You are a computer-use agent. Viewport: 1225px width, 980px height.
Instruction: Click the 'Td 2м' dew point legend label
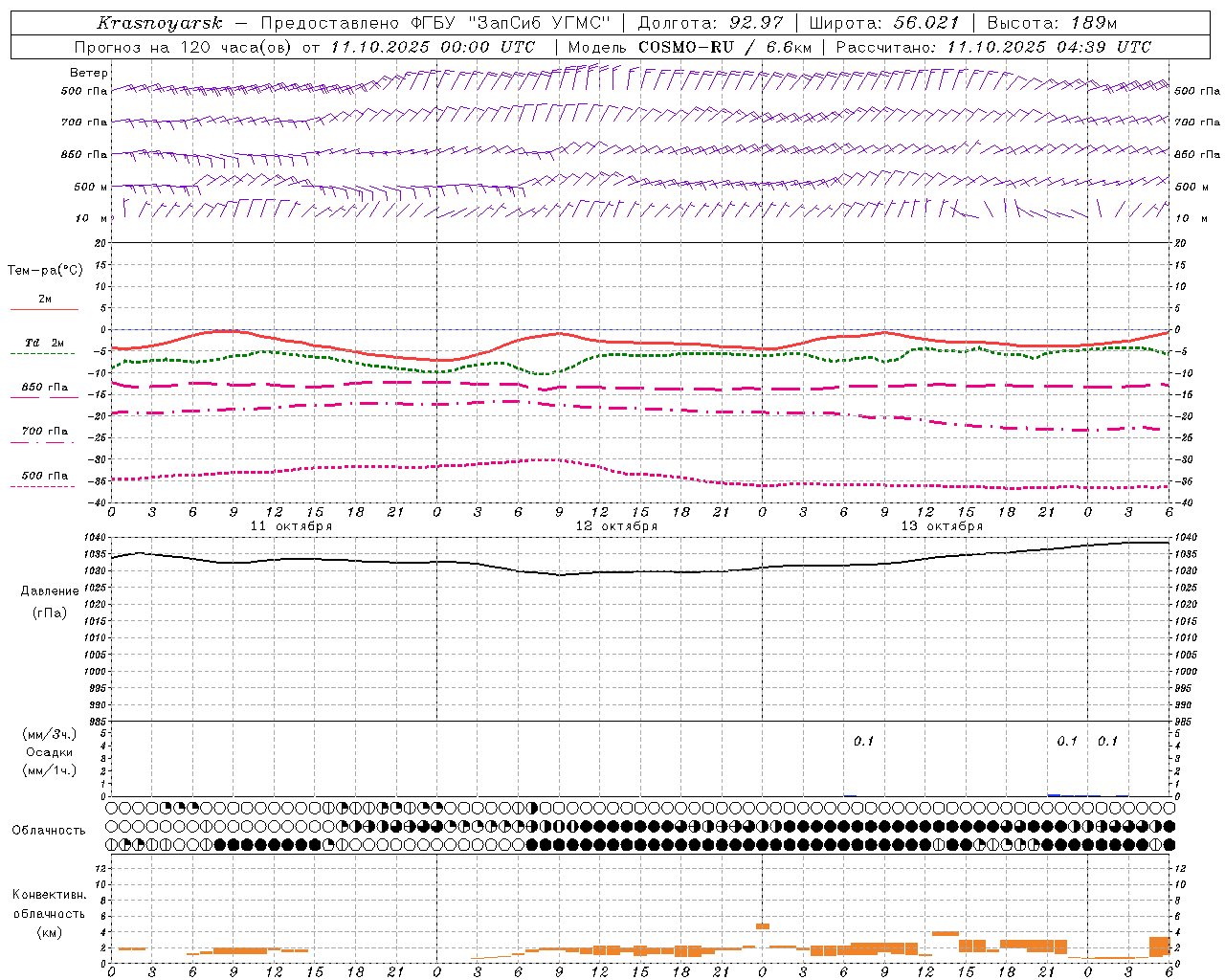pyautogui.click(x=45, y=343)
